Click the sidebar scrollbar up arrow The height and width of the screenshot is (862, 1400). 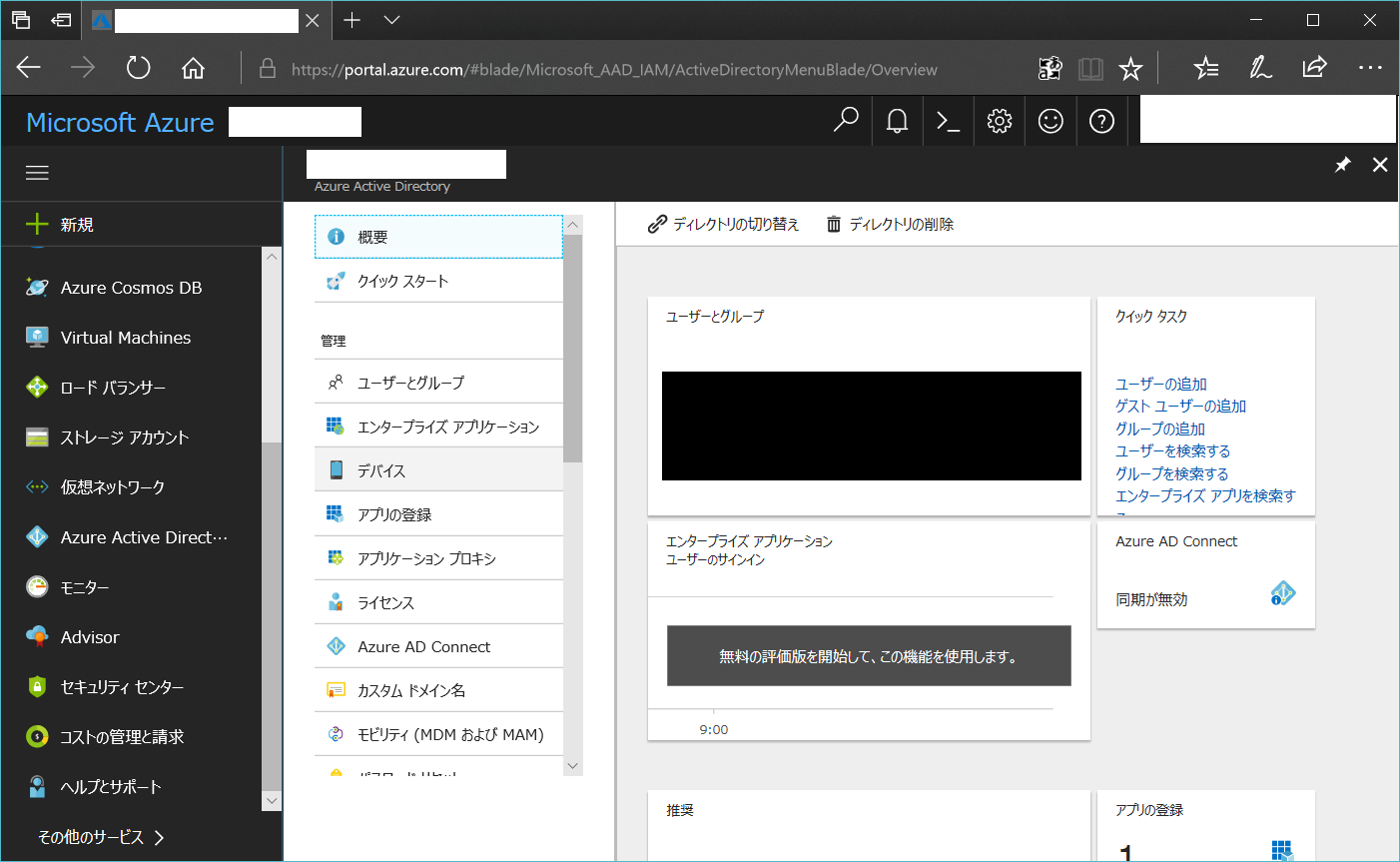pyautogui.click(x=272, y=257)
